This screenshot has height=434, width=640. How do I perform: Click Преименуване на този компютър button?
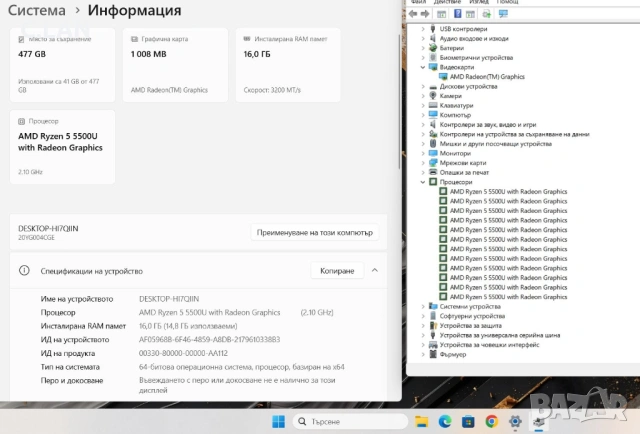(314, 232)
